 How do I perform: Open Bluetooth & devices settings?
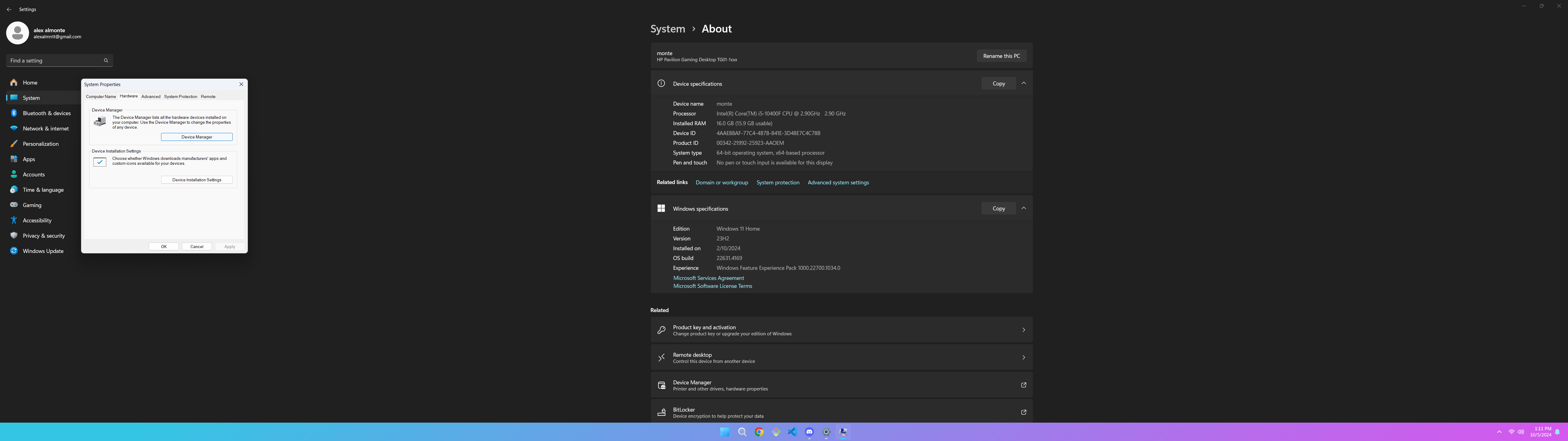coord(46,113)
